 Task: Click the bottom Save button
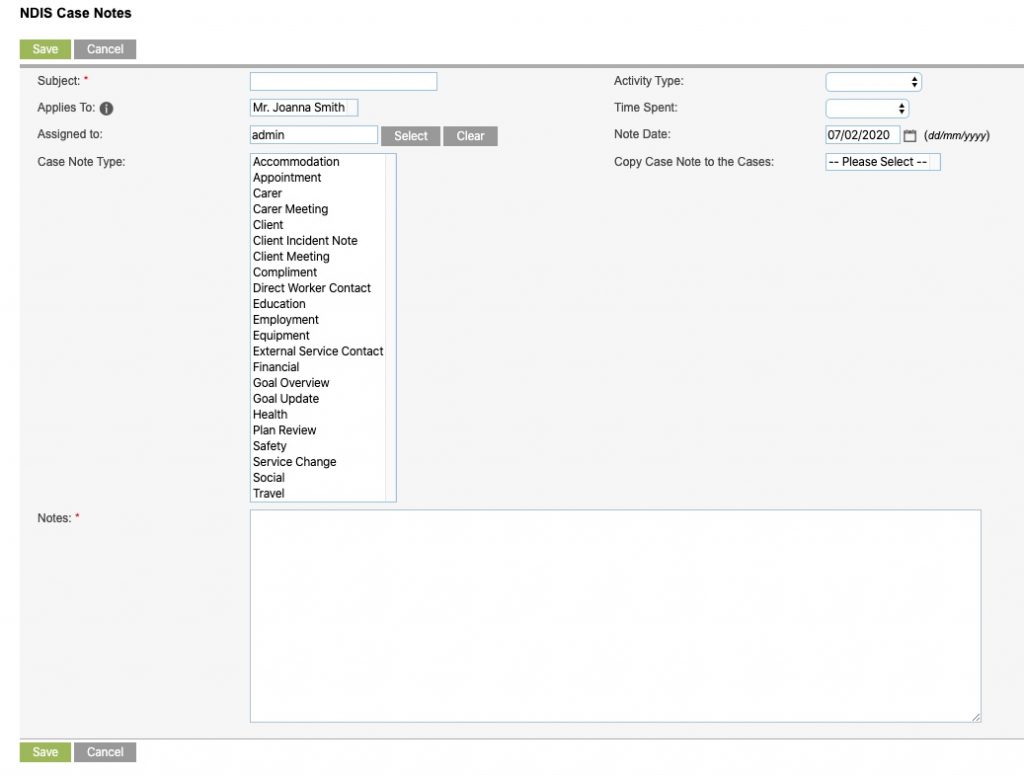coord(45,752)
